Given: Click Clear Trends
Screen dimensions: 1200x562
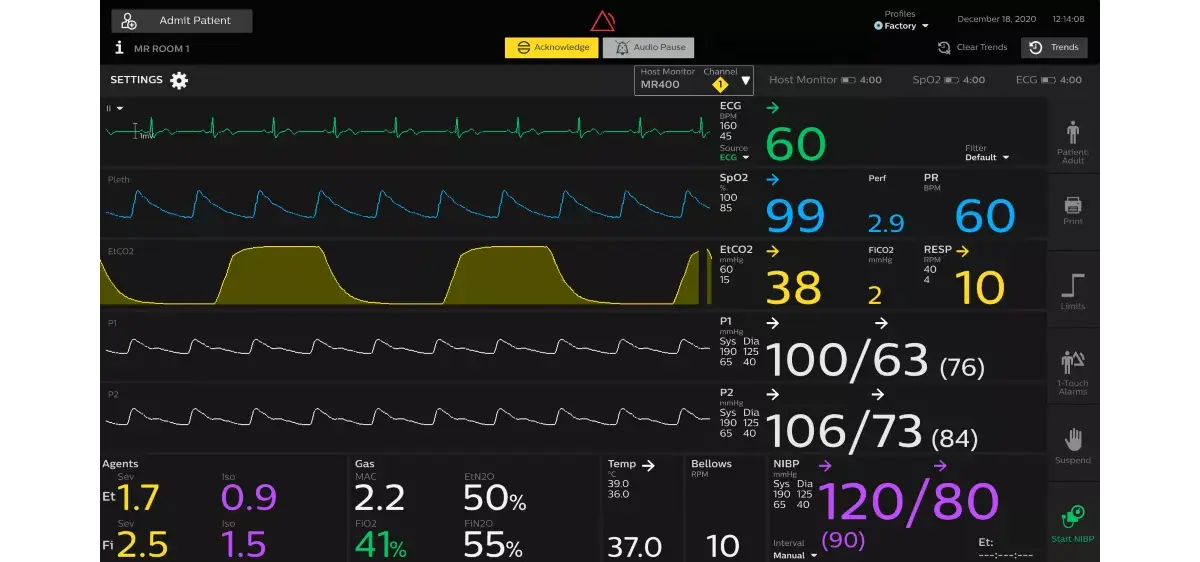Looking at the screenshot, I should [972, 48].
